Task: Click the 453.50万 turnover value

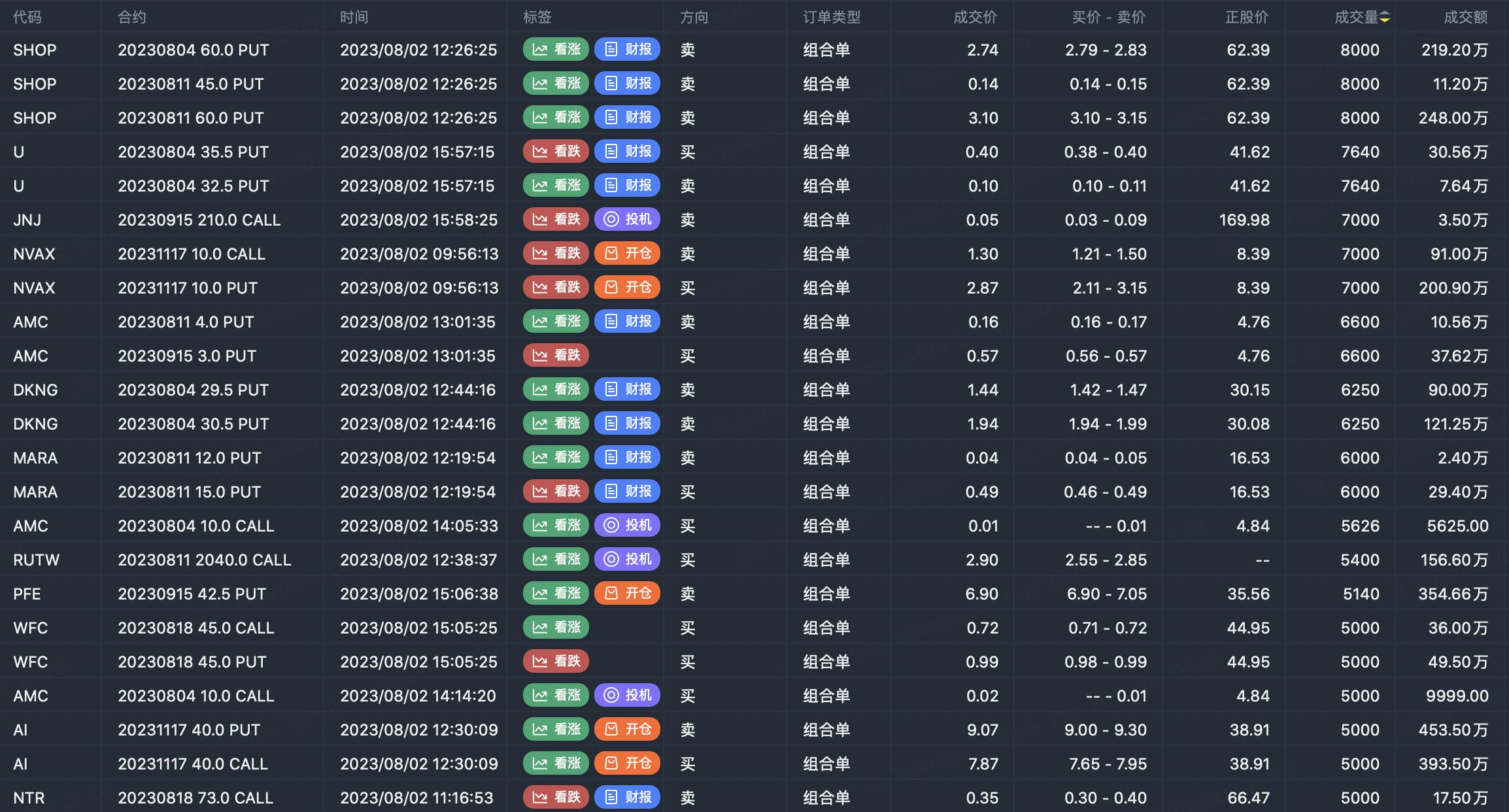Action: pyautogui.click(x=1453, y=730)
